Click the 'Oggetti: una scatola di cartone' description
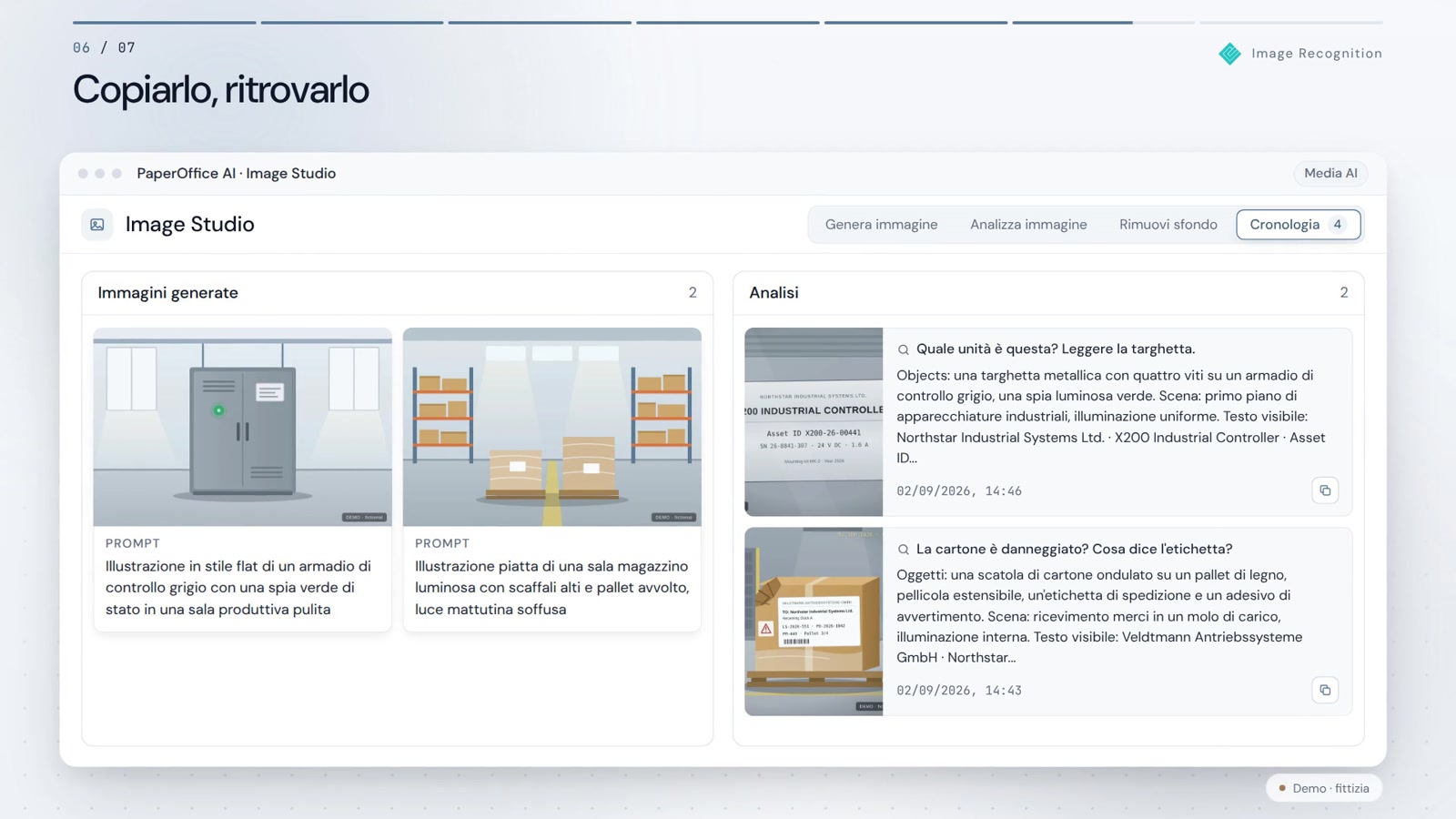This screenshot has width=1456, height=819. [x=1101, y=616]
